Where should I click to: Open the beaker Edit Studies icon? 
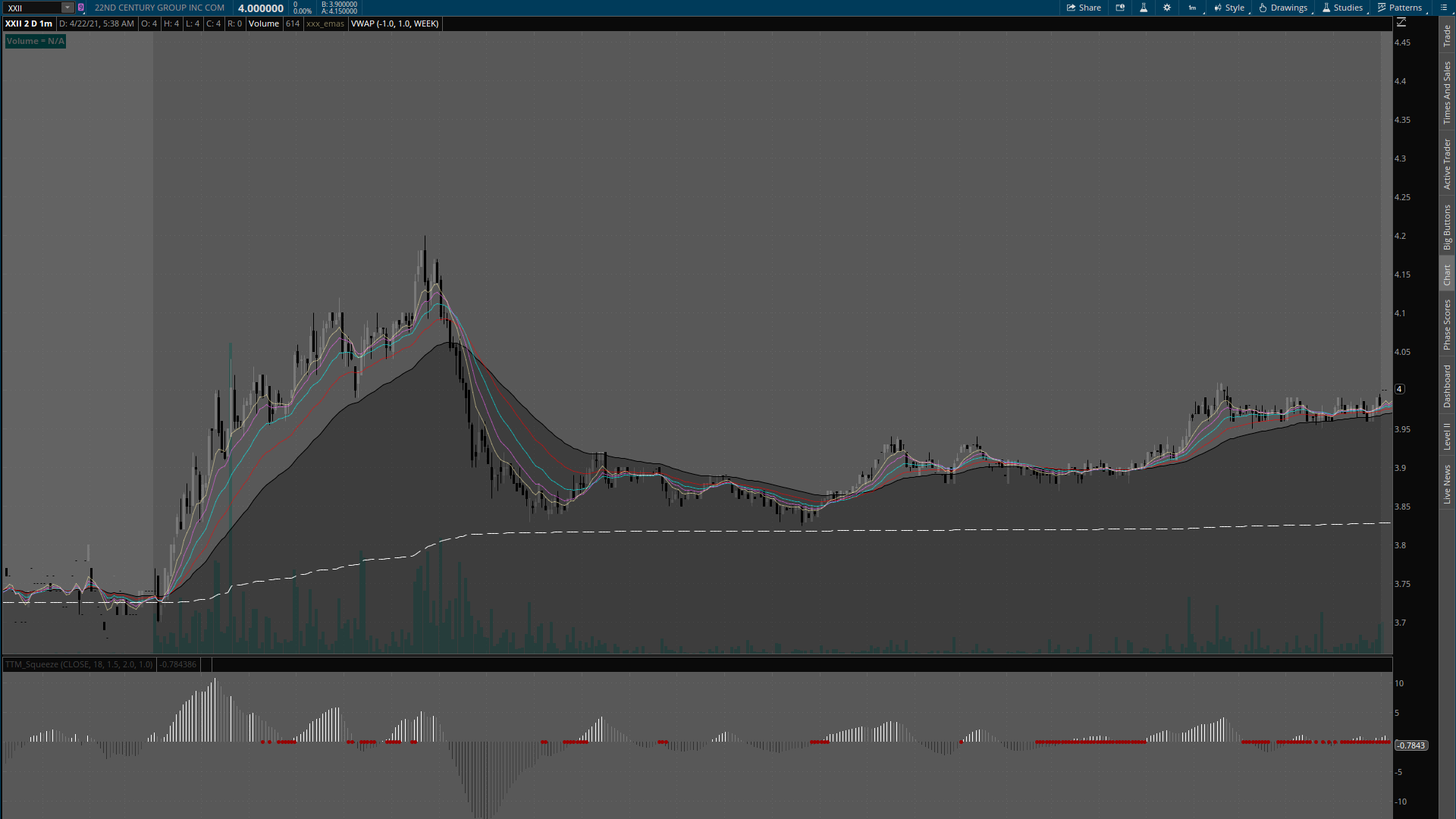(1144, 8)
